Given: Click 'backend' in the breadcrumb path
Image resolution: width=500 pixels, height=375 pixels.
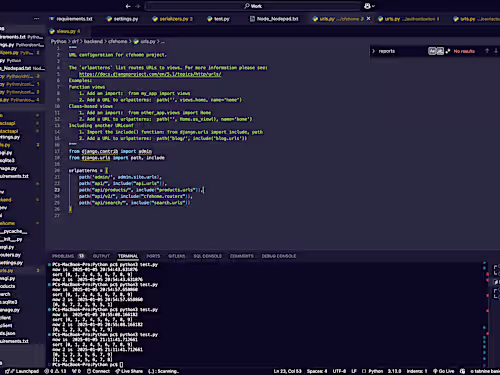Looking at the screenshot, I should click(93, 42).
